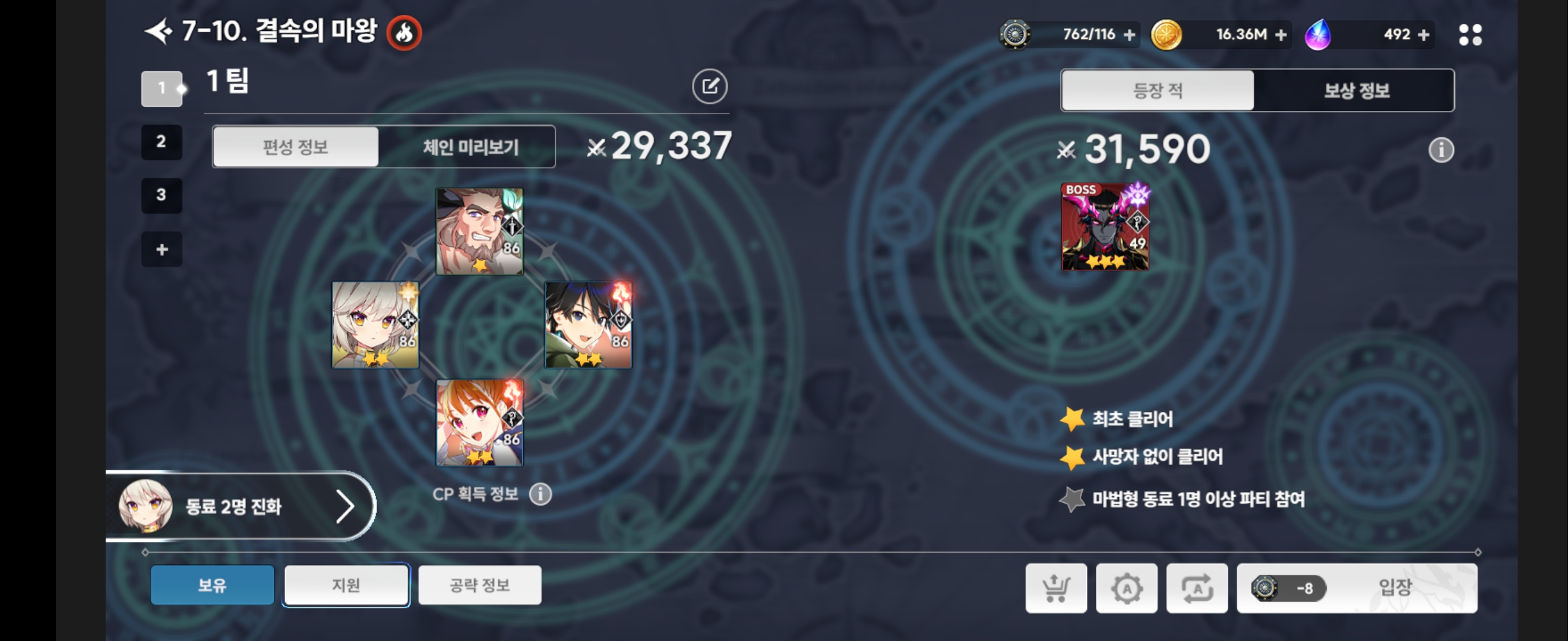Screen dimensions: 1568x641
Task: Open the enemy power info icon
Action: tap(1441, 150)
